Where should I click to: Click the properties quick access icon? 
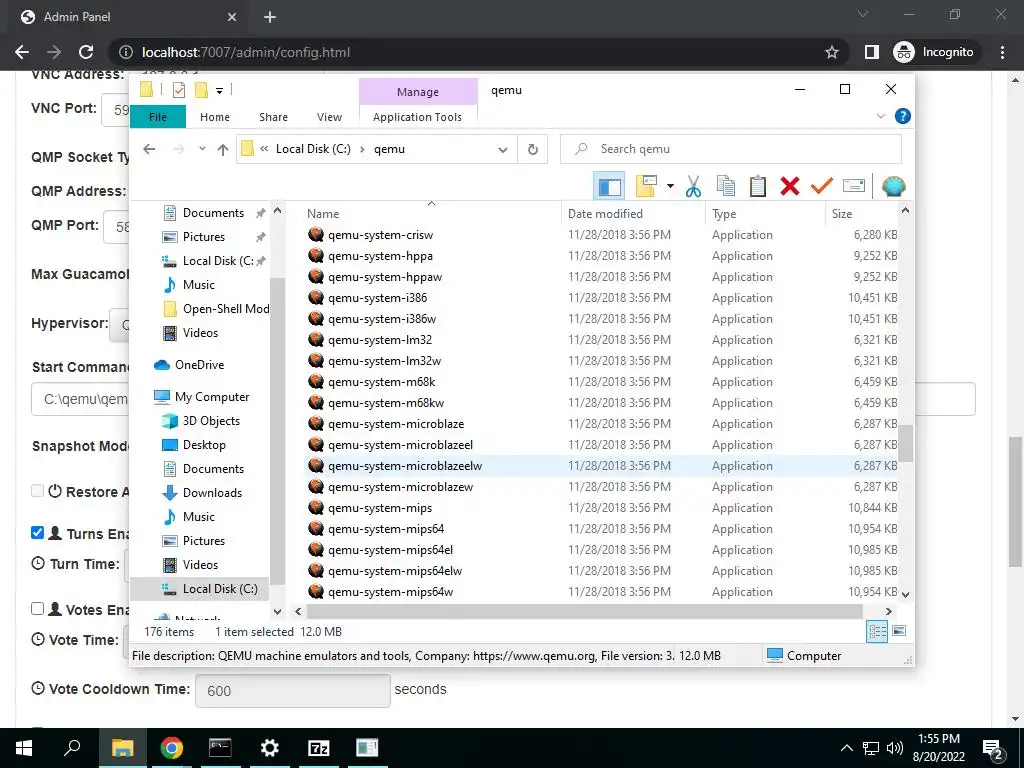(x=178, y=90)
